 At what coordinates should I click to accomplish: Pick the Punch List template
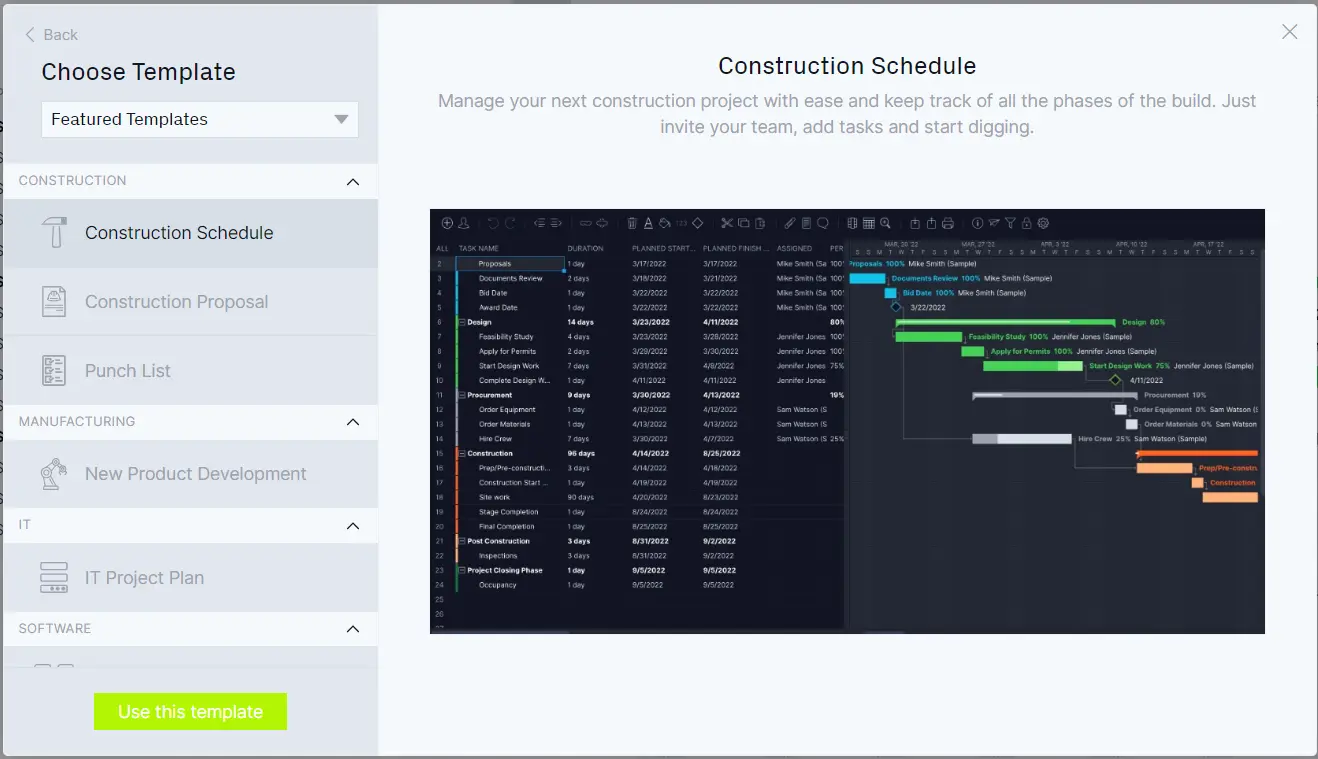pyautogui.click(x=191, y=371)
